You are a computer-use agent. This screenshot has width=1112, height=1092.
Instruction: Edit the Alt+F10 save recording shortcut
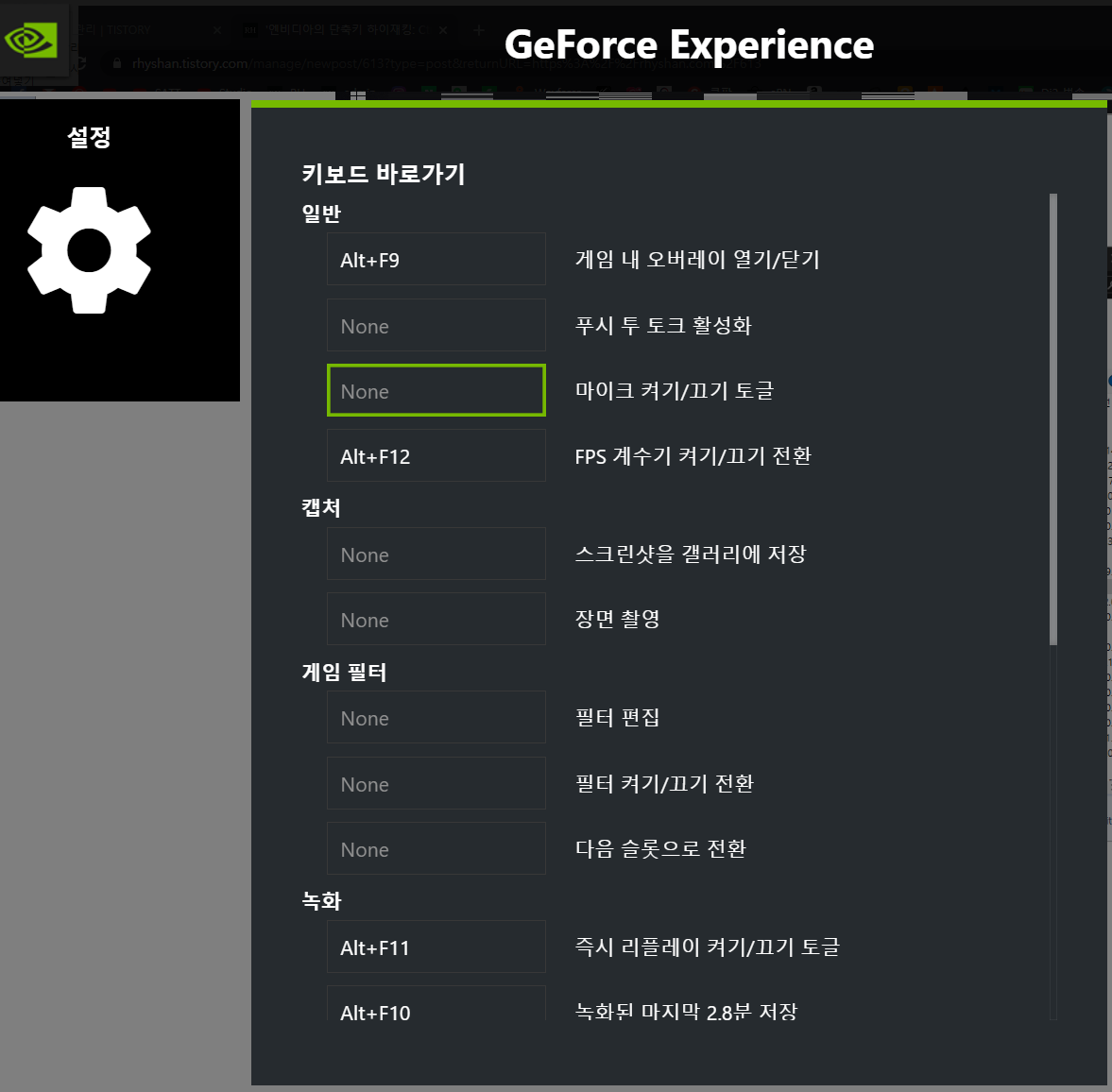click(x=436, y=1003)
